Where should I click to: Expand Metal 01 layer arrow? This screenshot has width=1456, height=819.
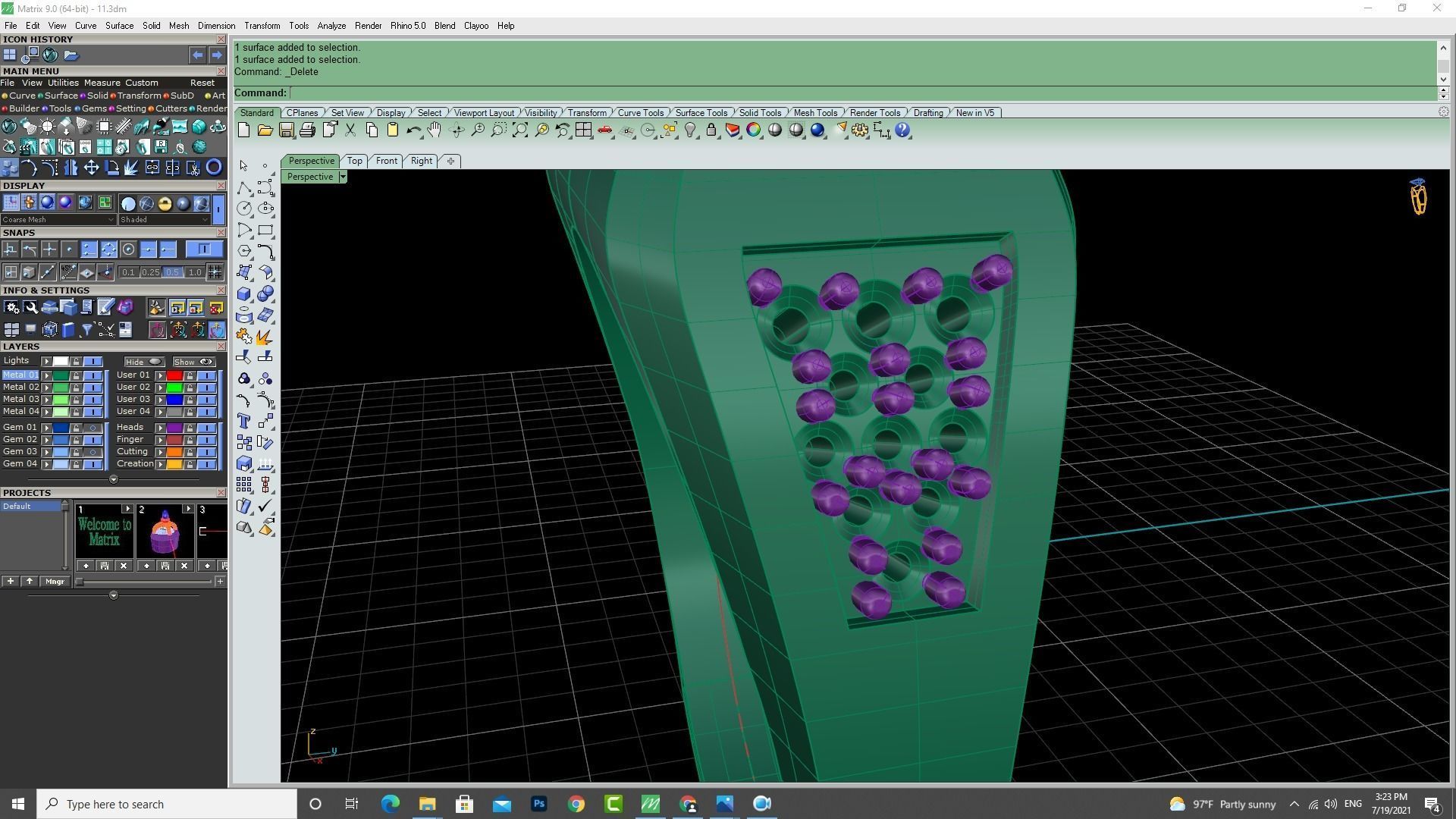point(46,375)
